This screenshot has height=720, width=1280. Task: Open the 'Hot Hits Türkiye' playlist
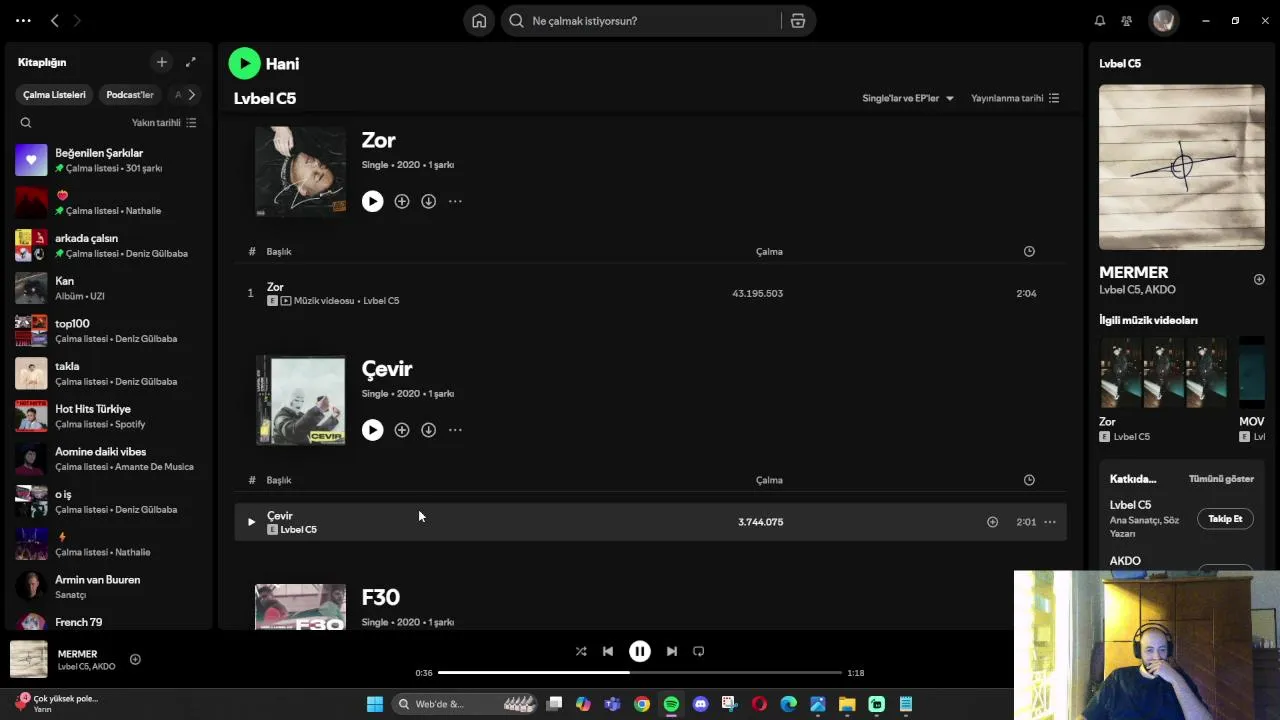coord(109,416)
